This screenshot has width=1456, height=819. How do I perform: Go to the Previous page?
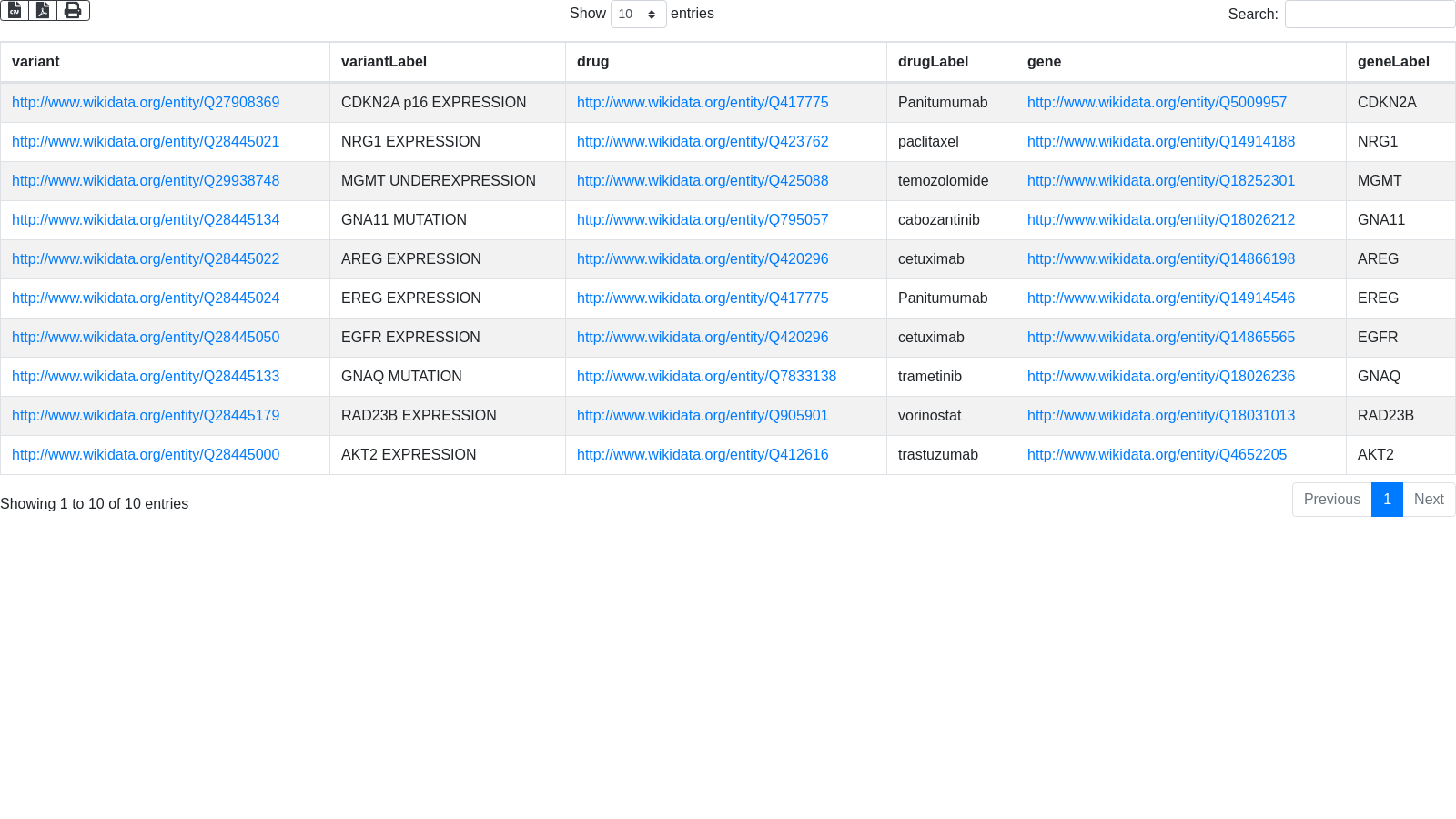pos(1331,499)
